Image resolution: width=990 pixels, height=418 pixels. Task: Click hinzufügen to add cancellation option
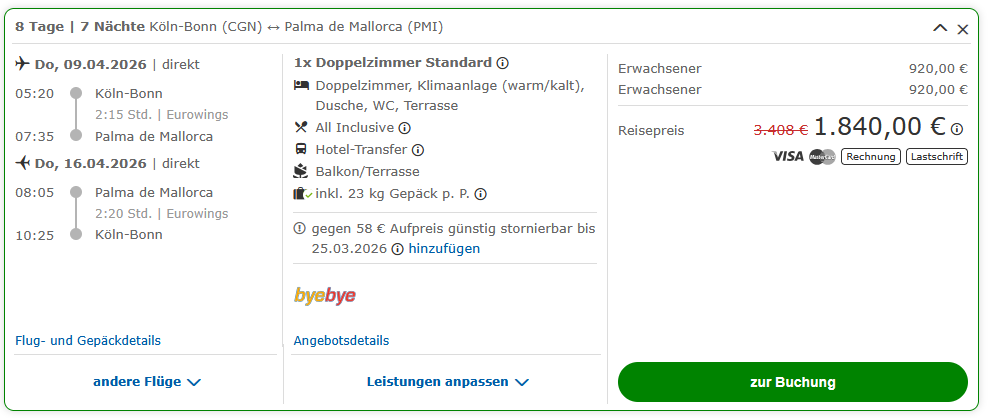tap(444, 249)
